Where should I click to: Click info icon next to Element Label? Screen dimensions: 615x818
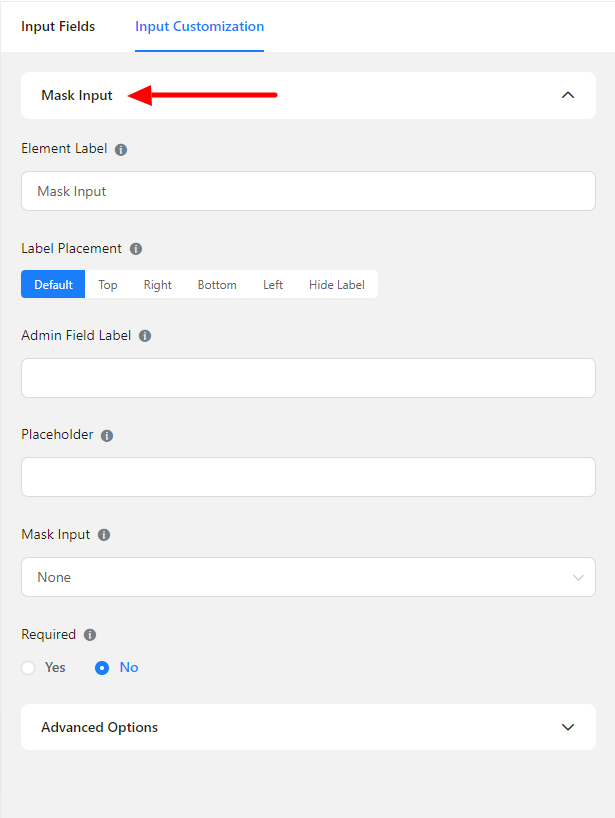[x=121, y=149]
